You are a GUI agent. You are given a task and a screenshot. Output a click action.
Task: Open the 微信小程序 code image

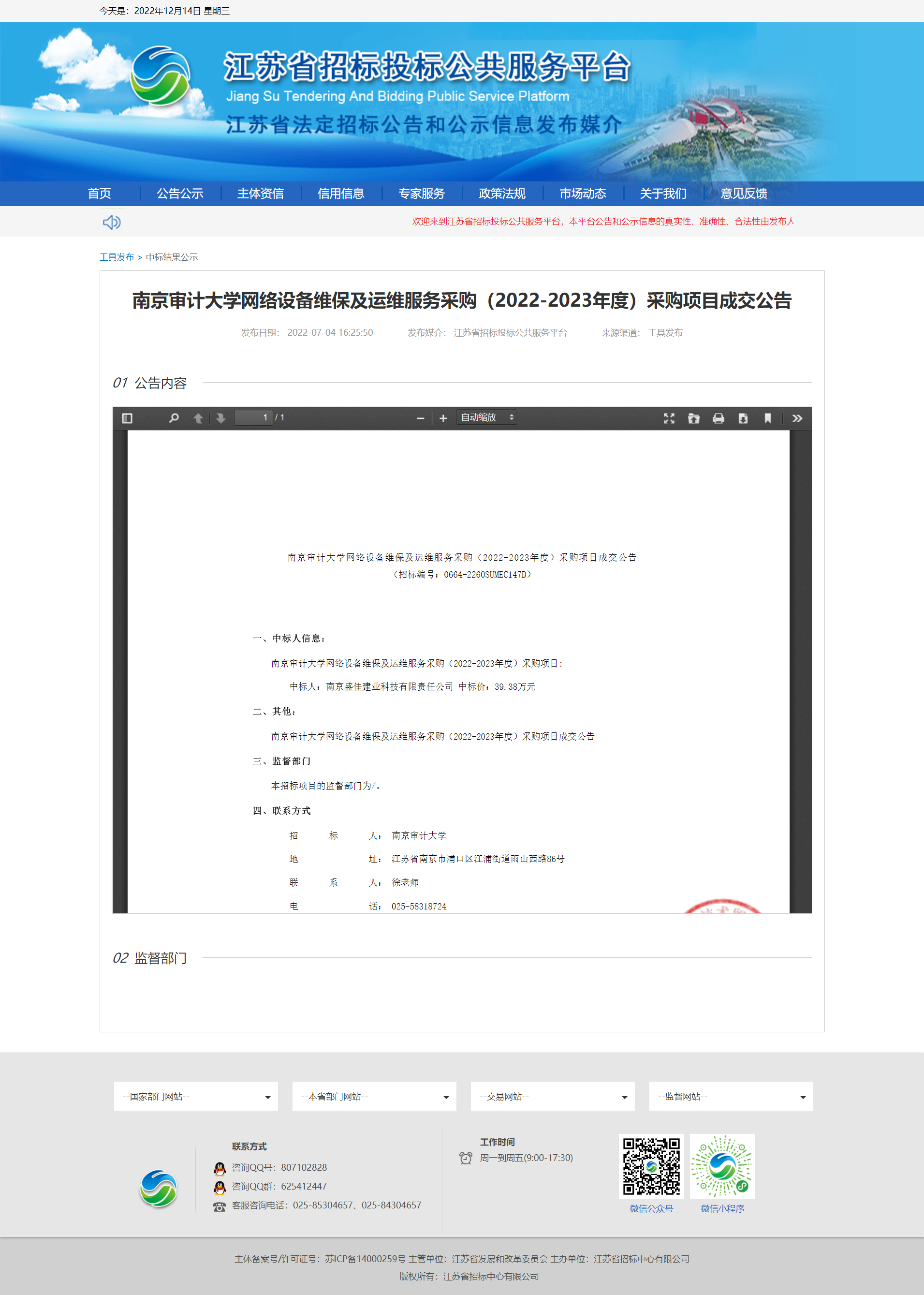click(722, 1166)
